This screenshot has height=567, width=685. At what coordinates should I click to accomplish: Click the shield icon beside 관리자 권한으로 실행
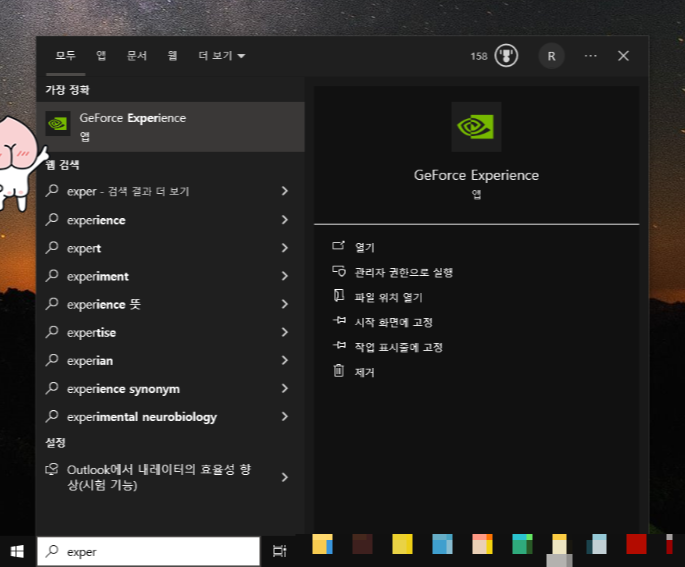339,271
